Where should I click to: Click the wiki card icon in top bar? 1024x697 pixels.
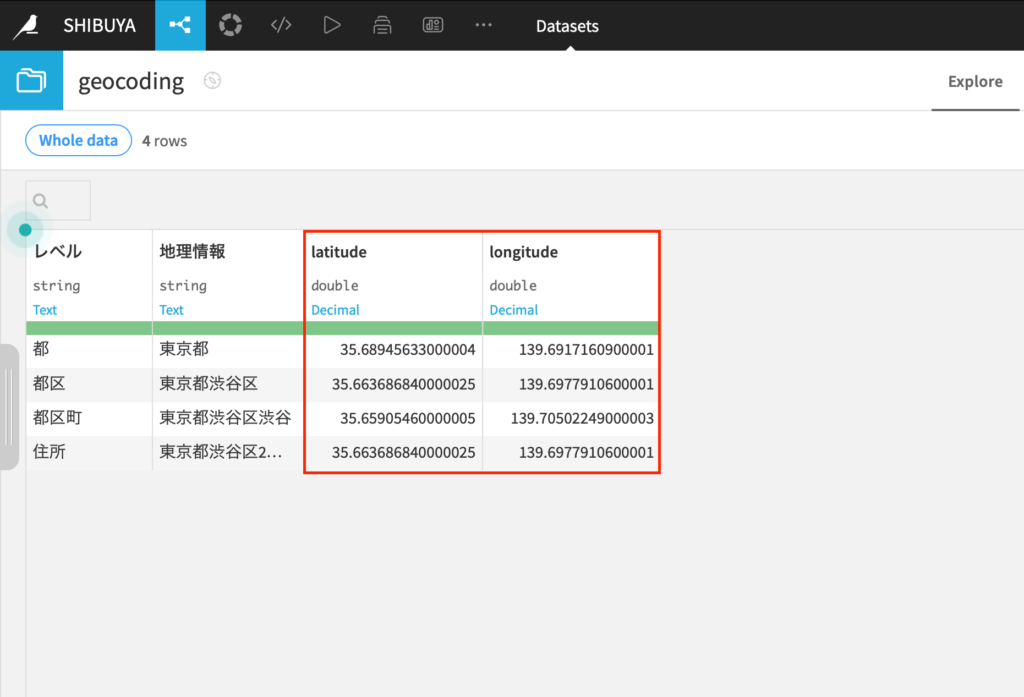click(x=432, y=25)
